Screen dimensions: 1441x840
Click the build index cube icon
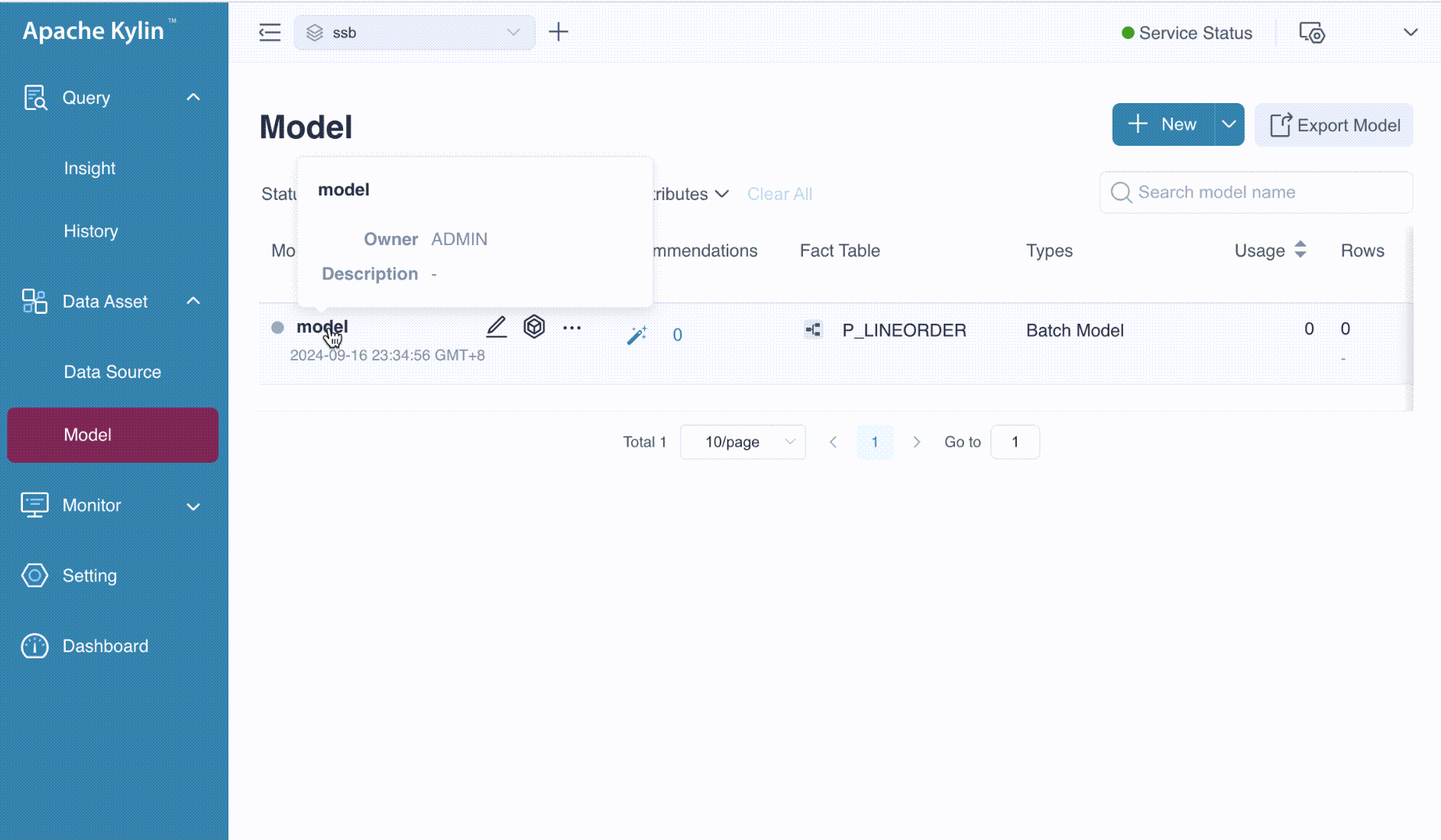[x=534, y=327]
